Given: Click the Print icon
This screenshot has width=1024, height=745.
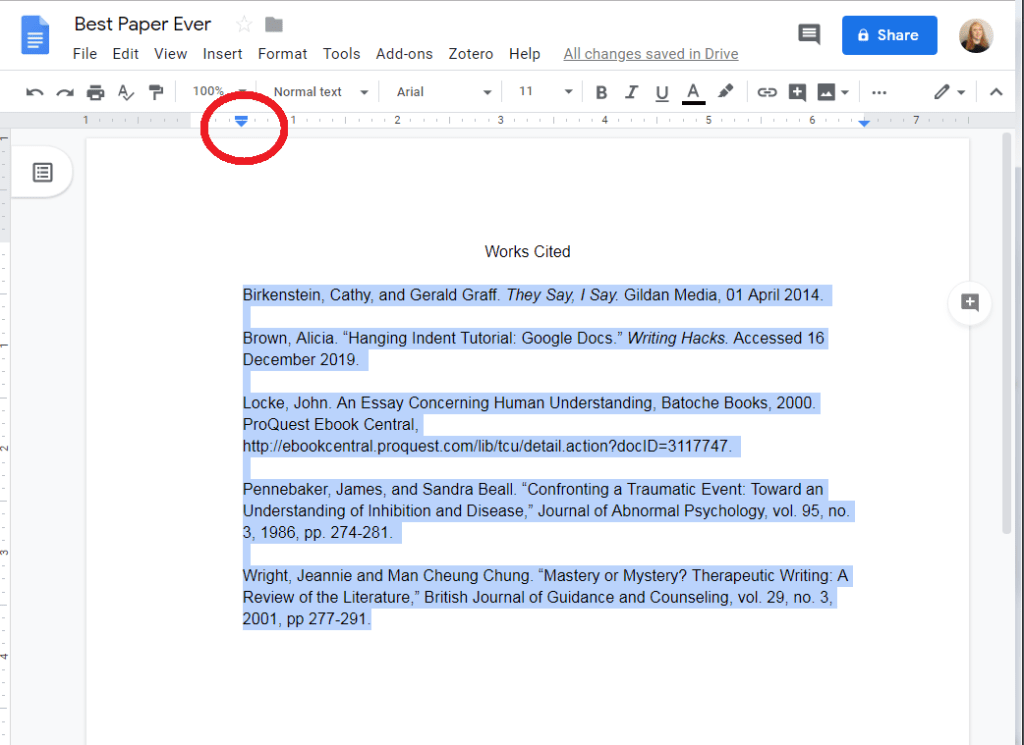Looking at the screenshot, I should pos(95,92).
